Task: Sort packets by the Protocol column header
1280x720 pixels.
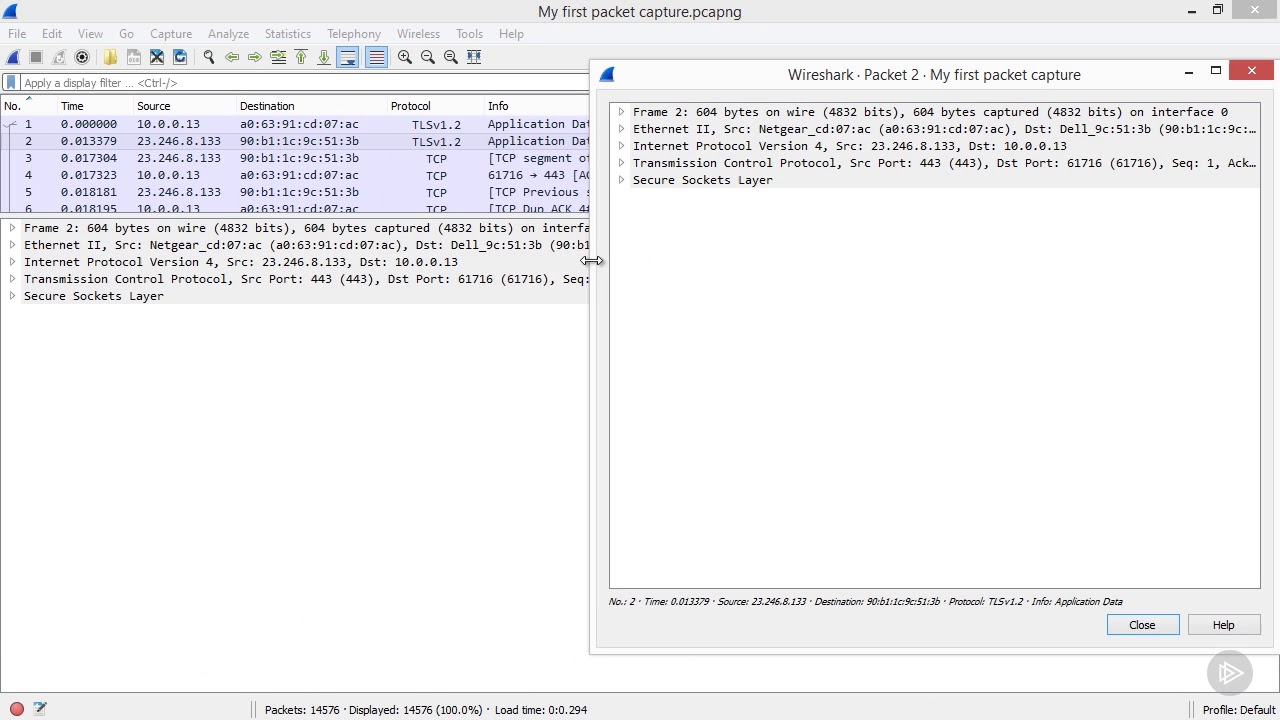Action: (435, 106)
